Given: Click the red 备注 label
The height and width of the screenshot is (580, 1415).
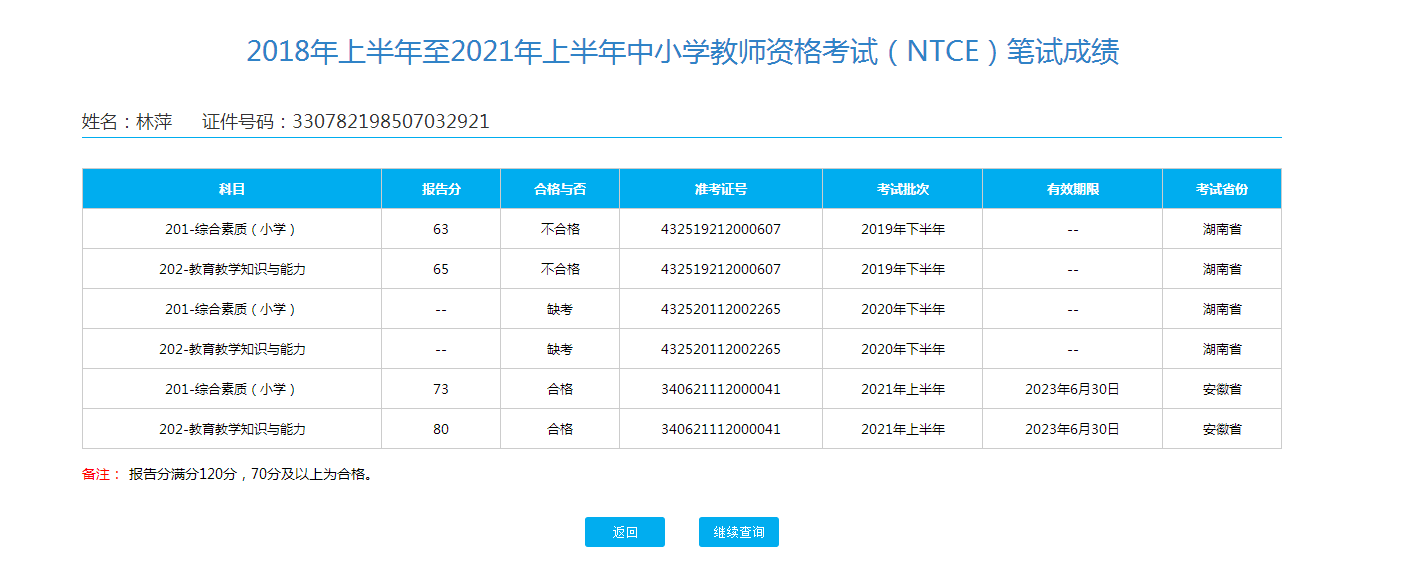Looking at the screenshot, I should click(101, 474).
